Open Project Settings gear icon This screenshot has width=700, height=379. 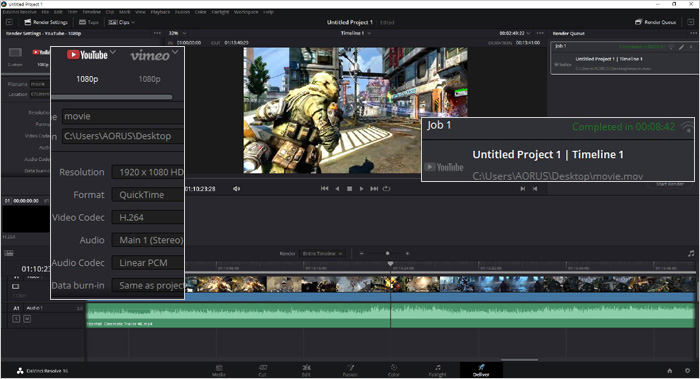[688, 371]
